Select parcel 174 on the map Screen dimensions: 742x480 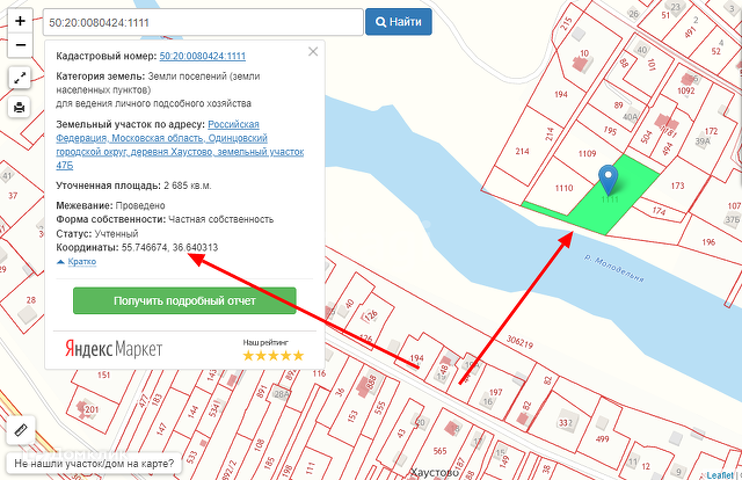[x=659, y=211]
